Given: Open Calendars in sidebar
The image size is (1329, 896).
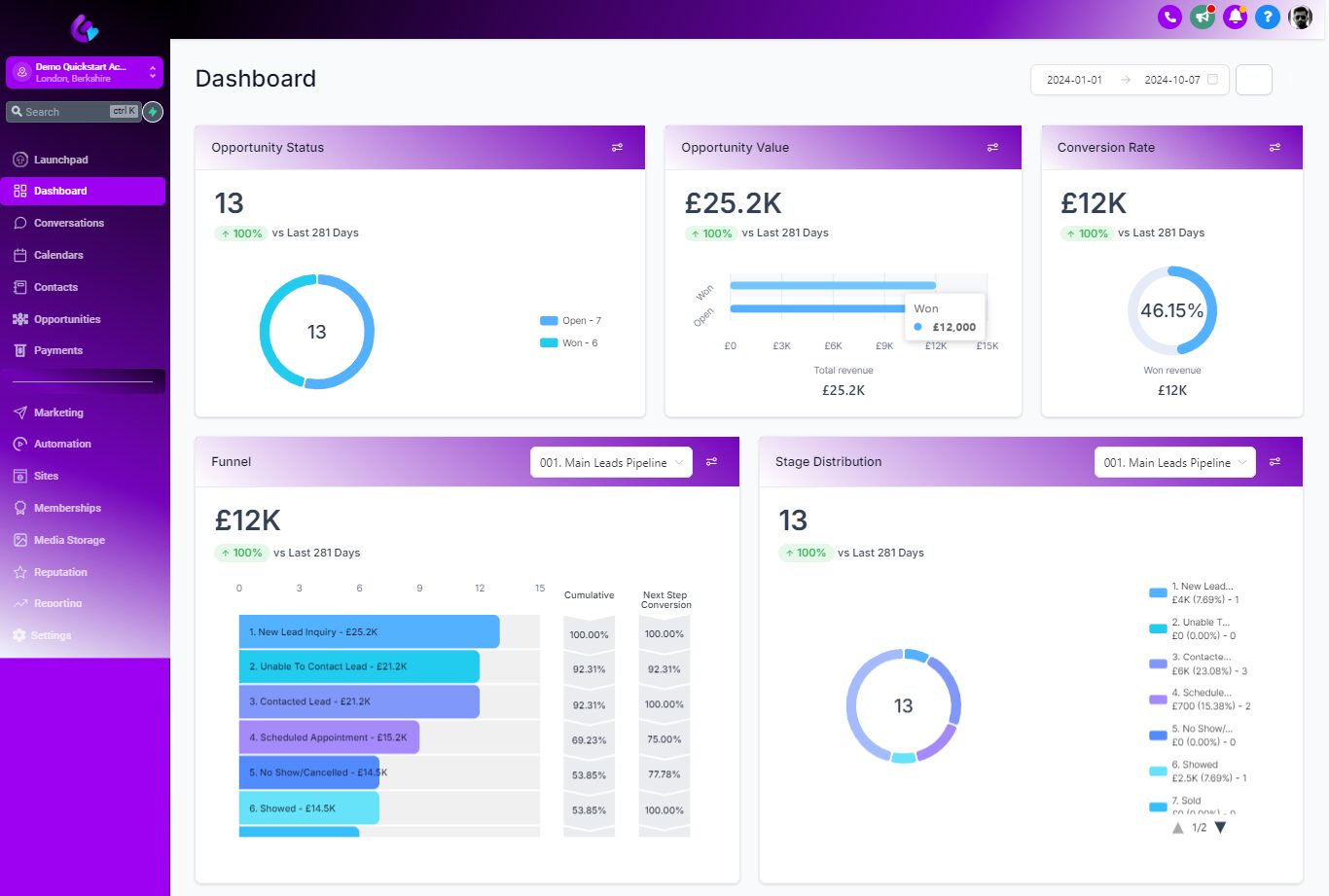Looking at the screenshot, I should (58, 255).
